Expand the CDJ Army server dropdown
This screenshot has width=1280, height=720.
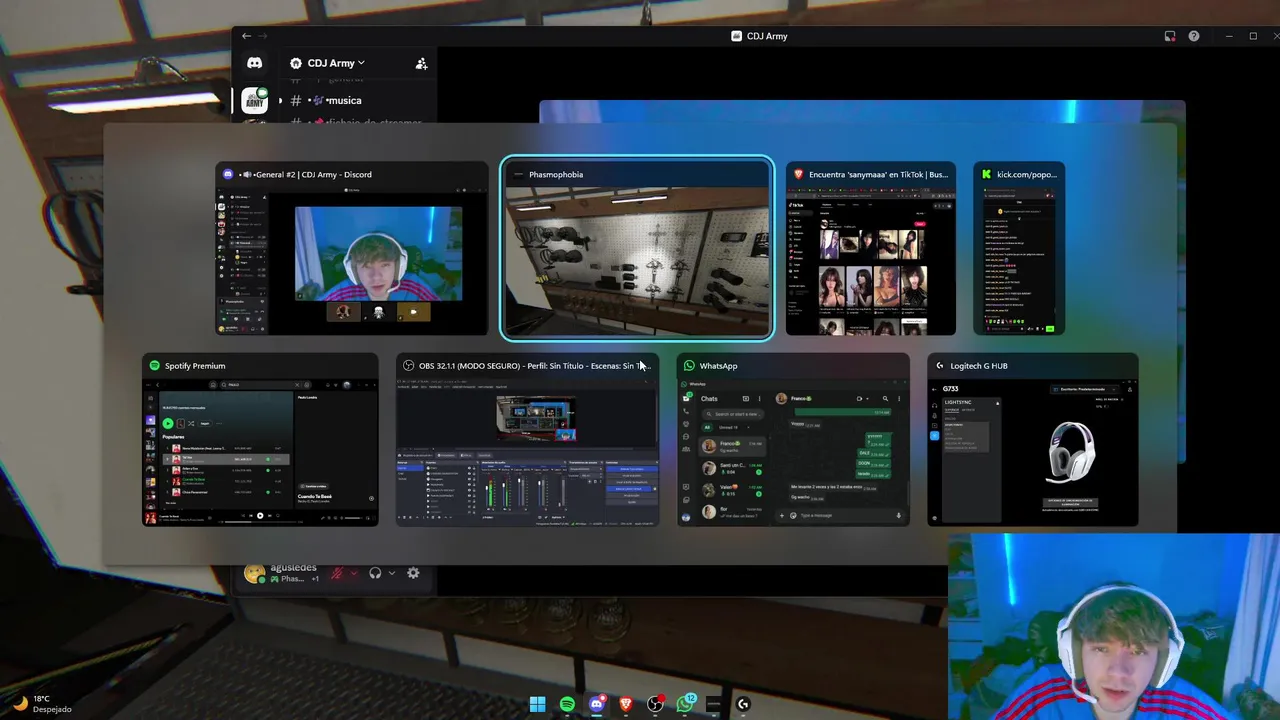(334, 63)
